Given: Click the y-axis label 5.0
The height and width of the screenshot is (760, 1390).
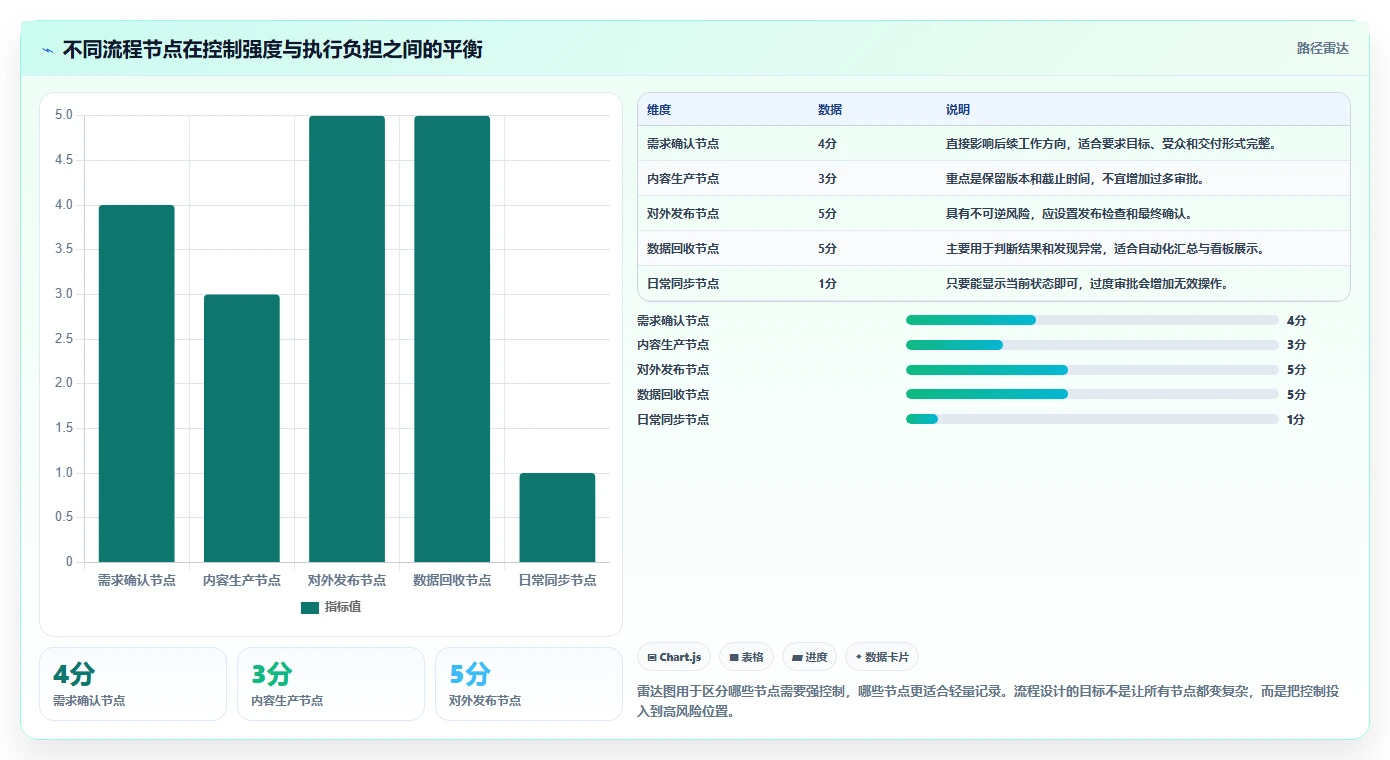Looking at the screenshot, I should click(x=64, y=115).
